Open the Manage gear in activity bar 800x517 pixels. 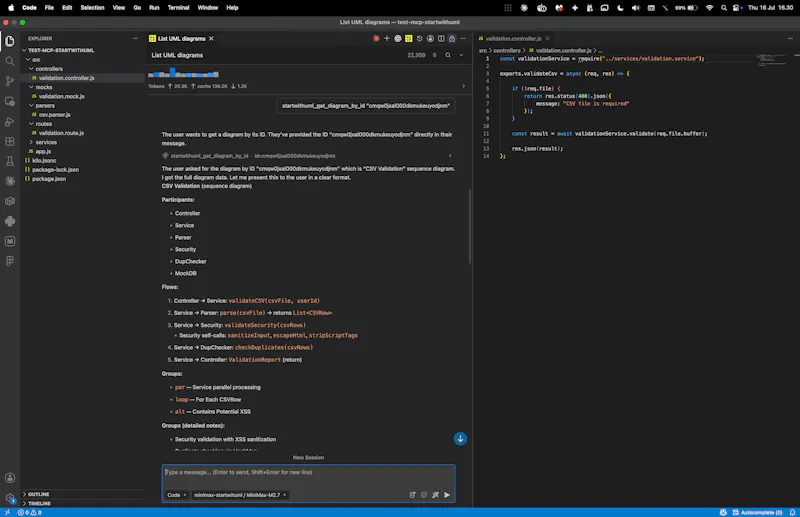pos(10,498)
